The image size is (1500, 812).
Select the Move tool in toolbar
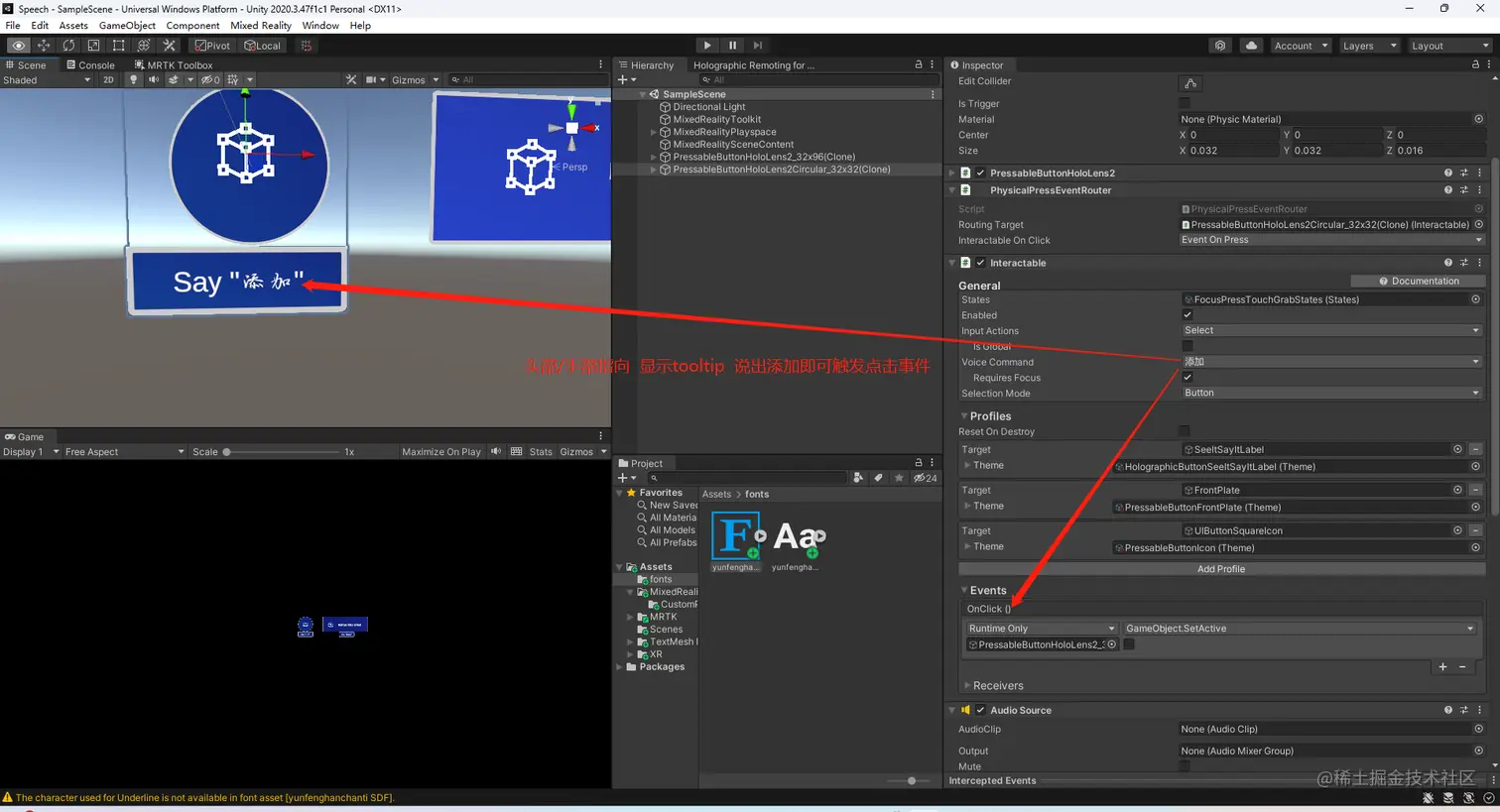(x=44, y=46)
